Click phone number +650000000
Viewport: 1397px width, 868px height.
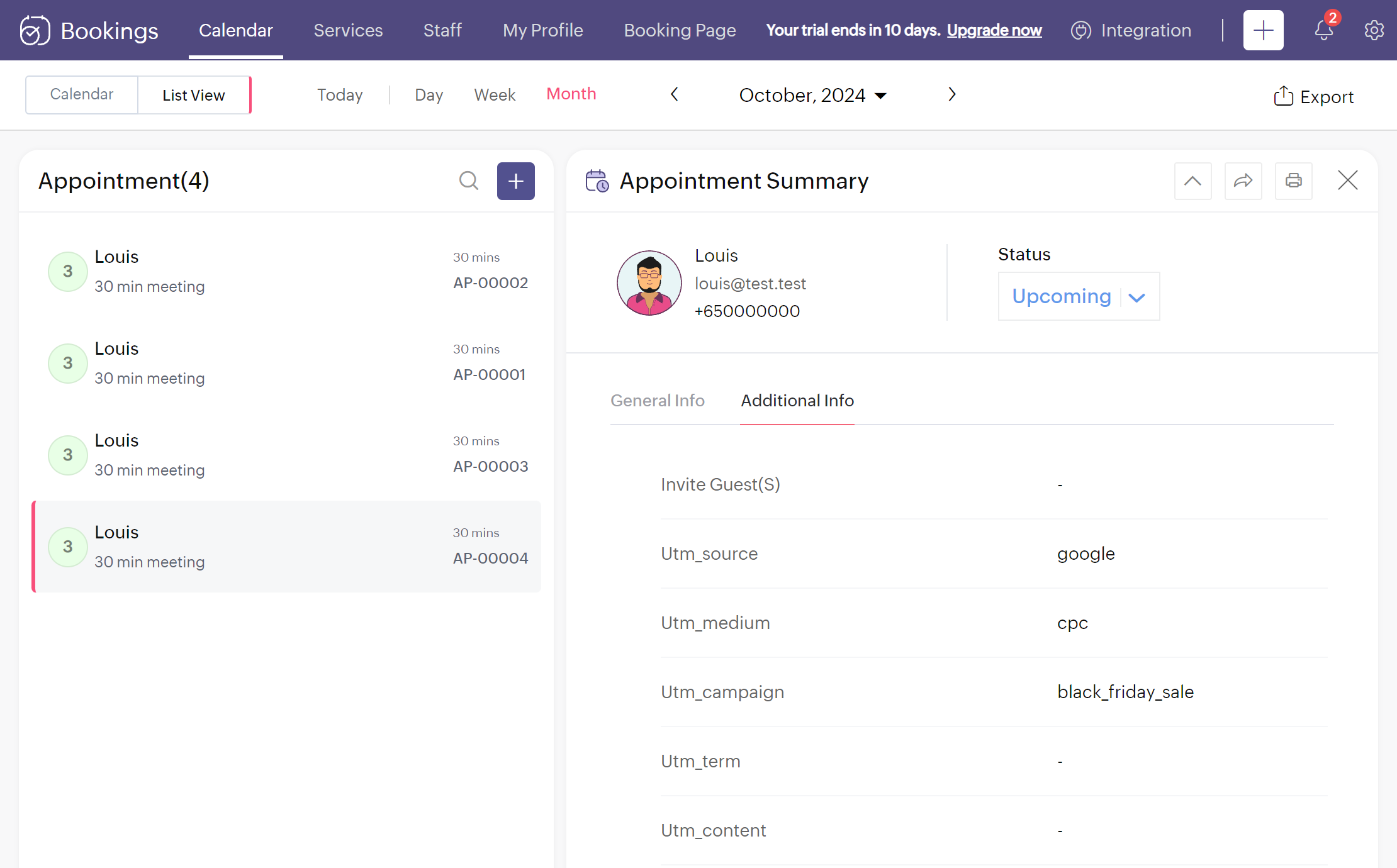pyautogui.click(x=747, y=311)
